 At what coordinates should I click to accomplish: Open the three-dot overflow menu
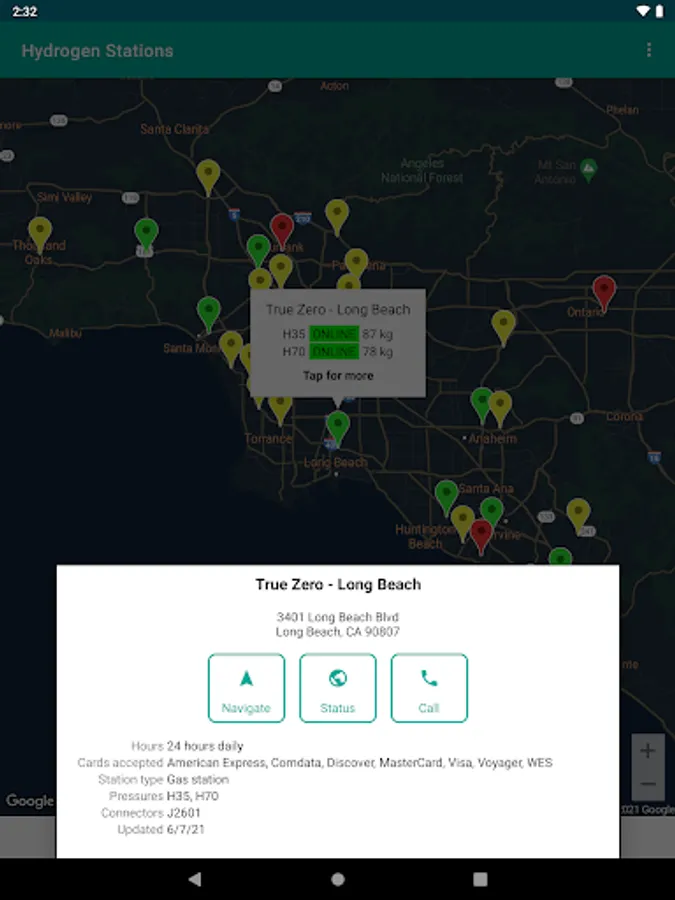[649, 51]
